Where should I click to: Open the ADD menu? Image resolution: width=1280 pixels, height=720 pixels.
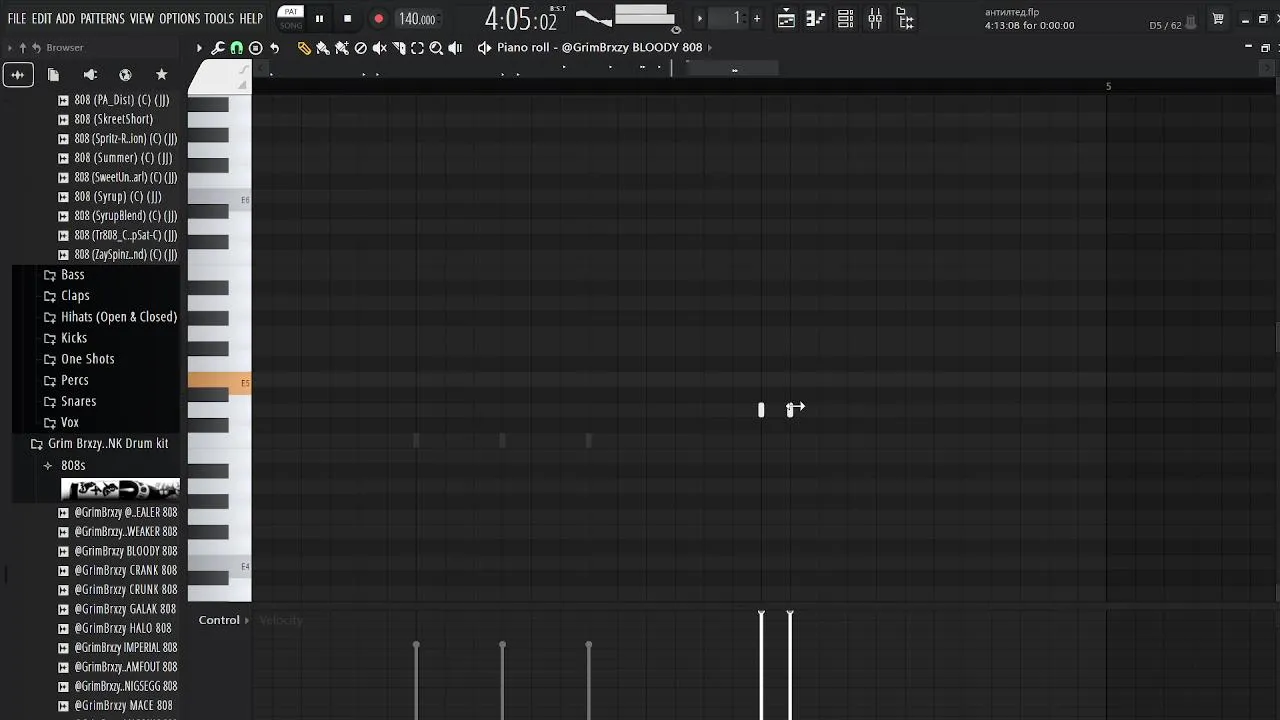tap(66, 19)
